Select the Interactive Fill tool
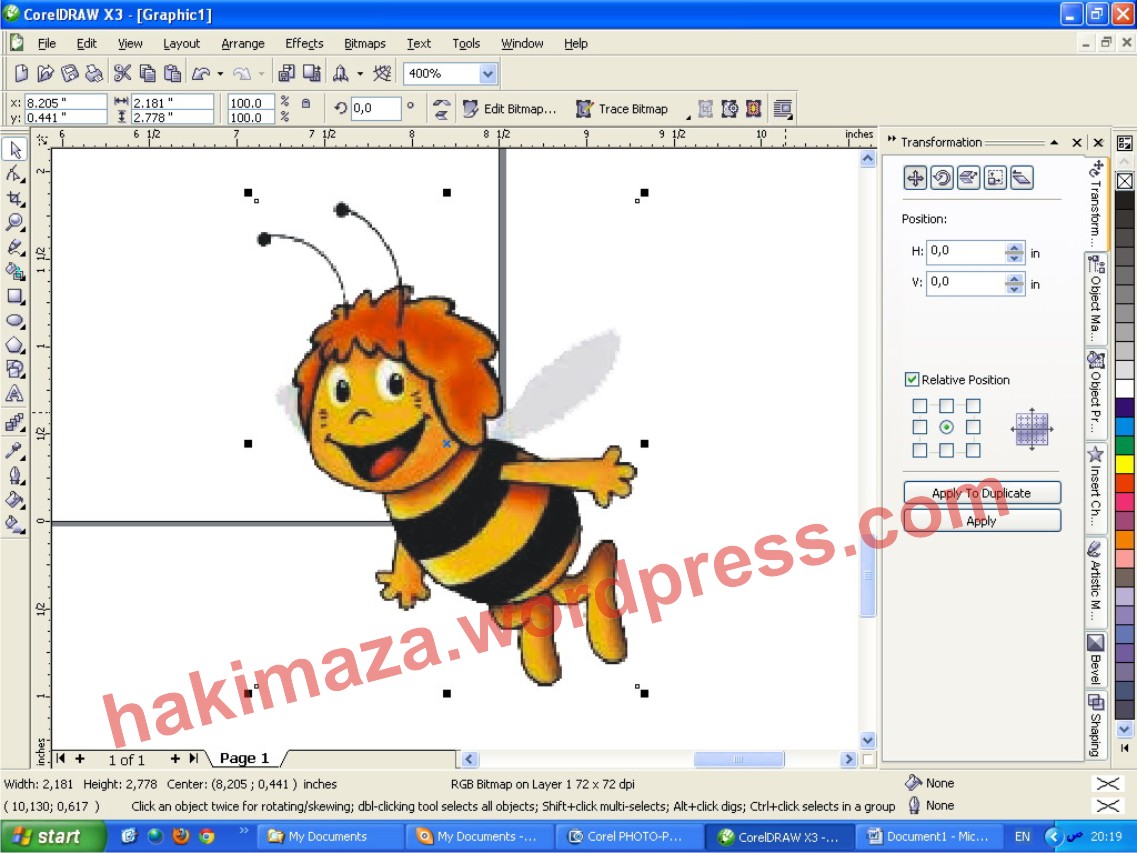 [15, 524]
